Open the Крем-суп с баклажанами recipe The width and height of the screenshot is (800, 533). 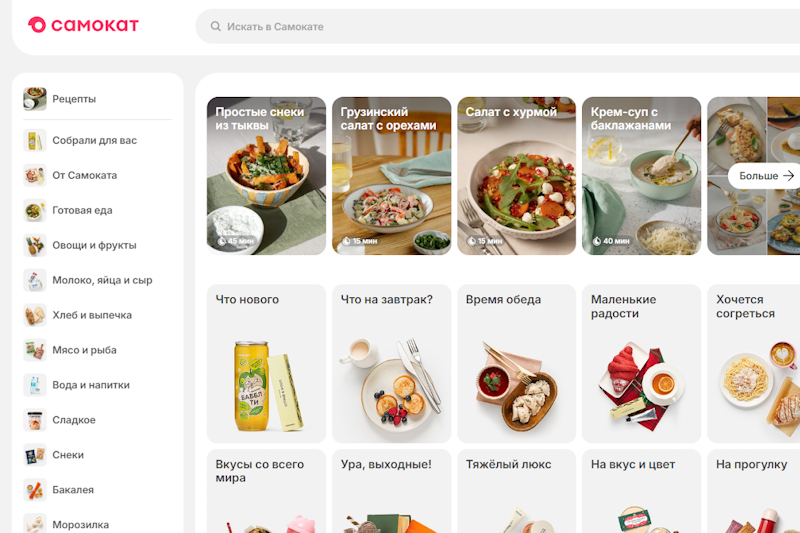click(x=641, y=176)
